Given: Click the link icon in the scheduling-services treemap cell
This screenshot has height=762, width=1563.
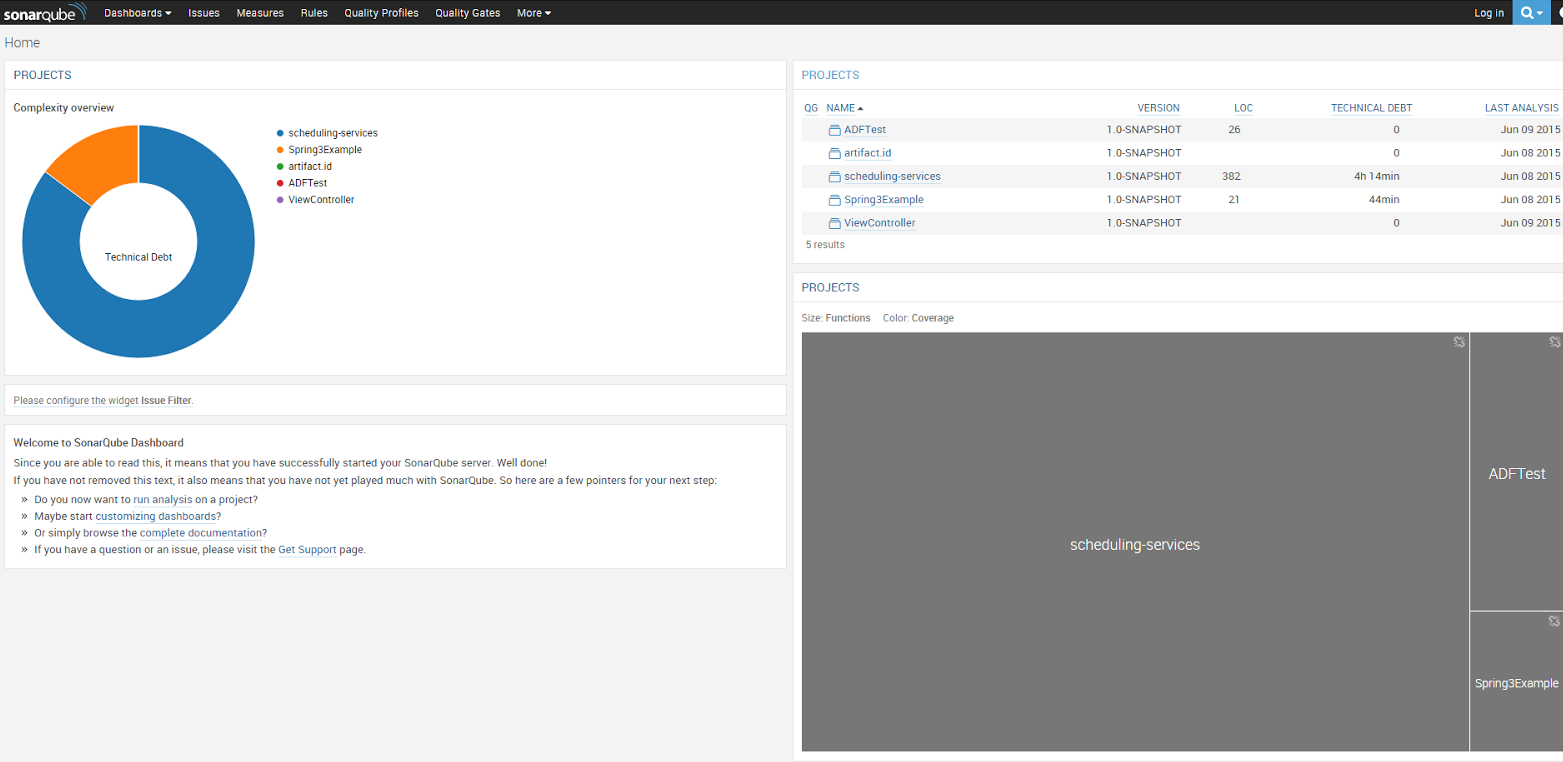Looking at the screenshot, I should point(1458,341).
